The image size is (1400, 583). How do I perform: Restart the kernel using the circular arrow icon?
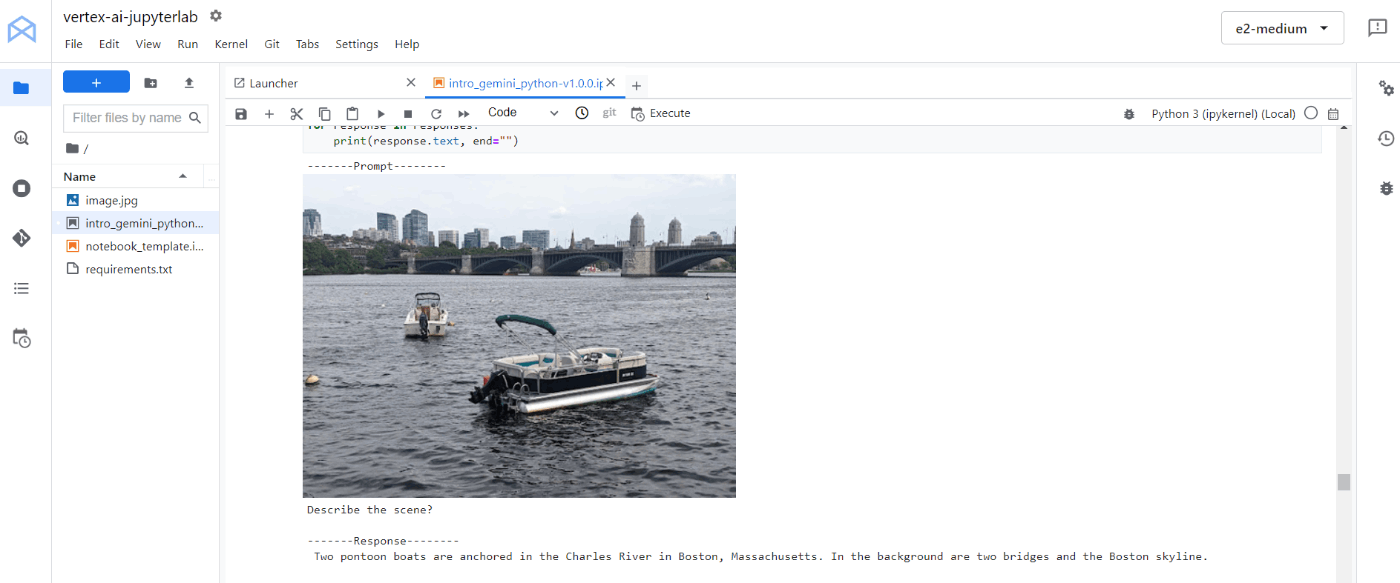click(436, 114)
